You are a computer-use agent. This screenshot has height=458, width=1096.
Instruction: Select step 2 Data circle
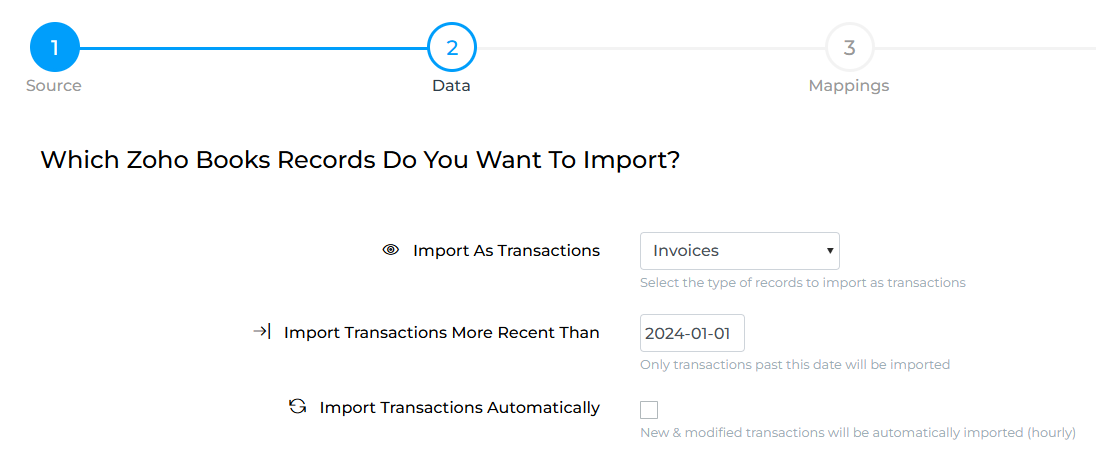452,48
